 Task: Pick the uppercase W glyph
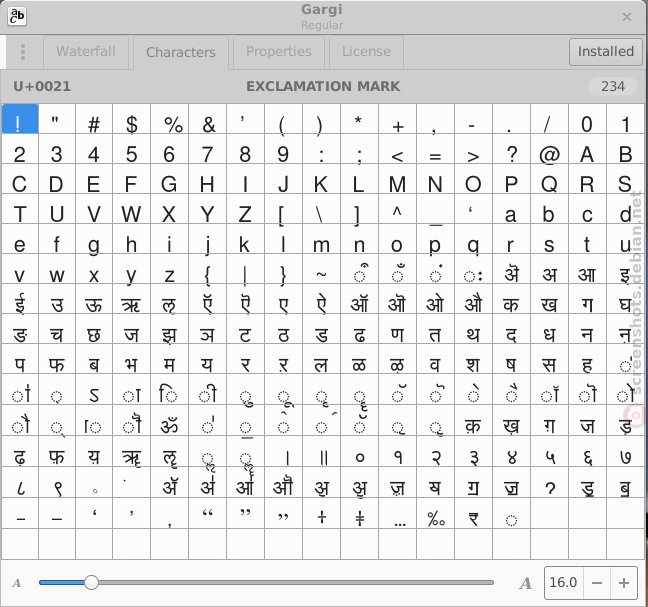pos(132,209)
